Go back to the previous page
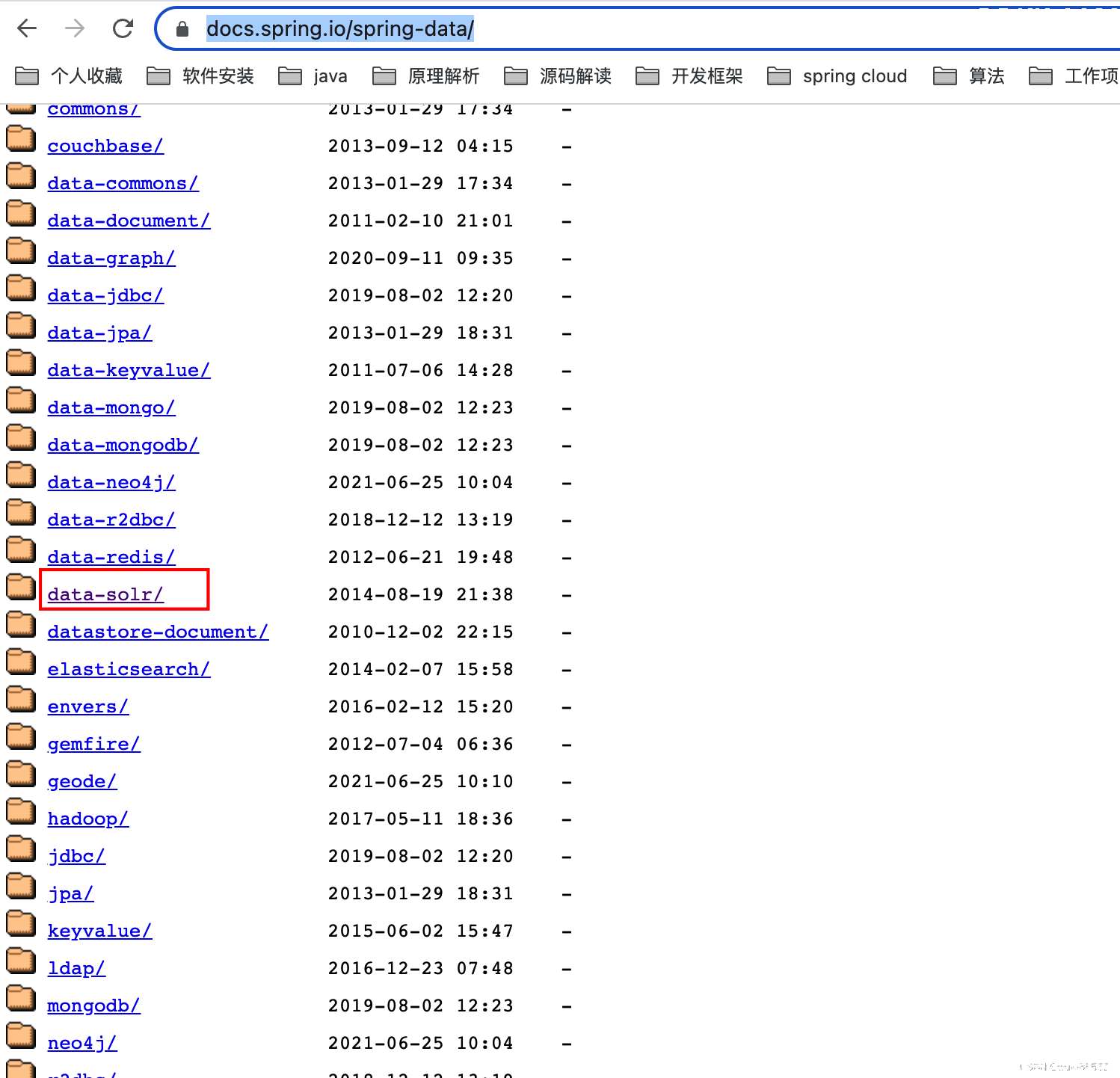Image resolution: width=1120 pixels, height=1078 pixels. pyautogui.click(x=27, y=28)
